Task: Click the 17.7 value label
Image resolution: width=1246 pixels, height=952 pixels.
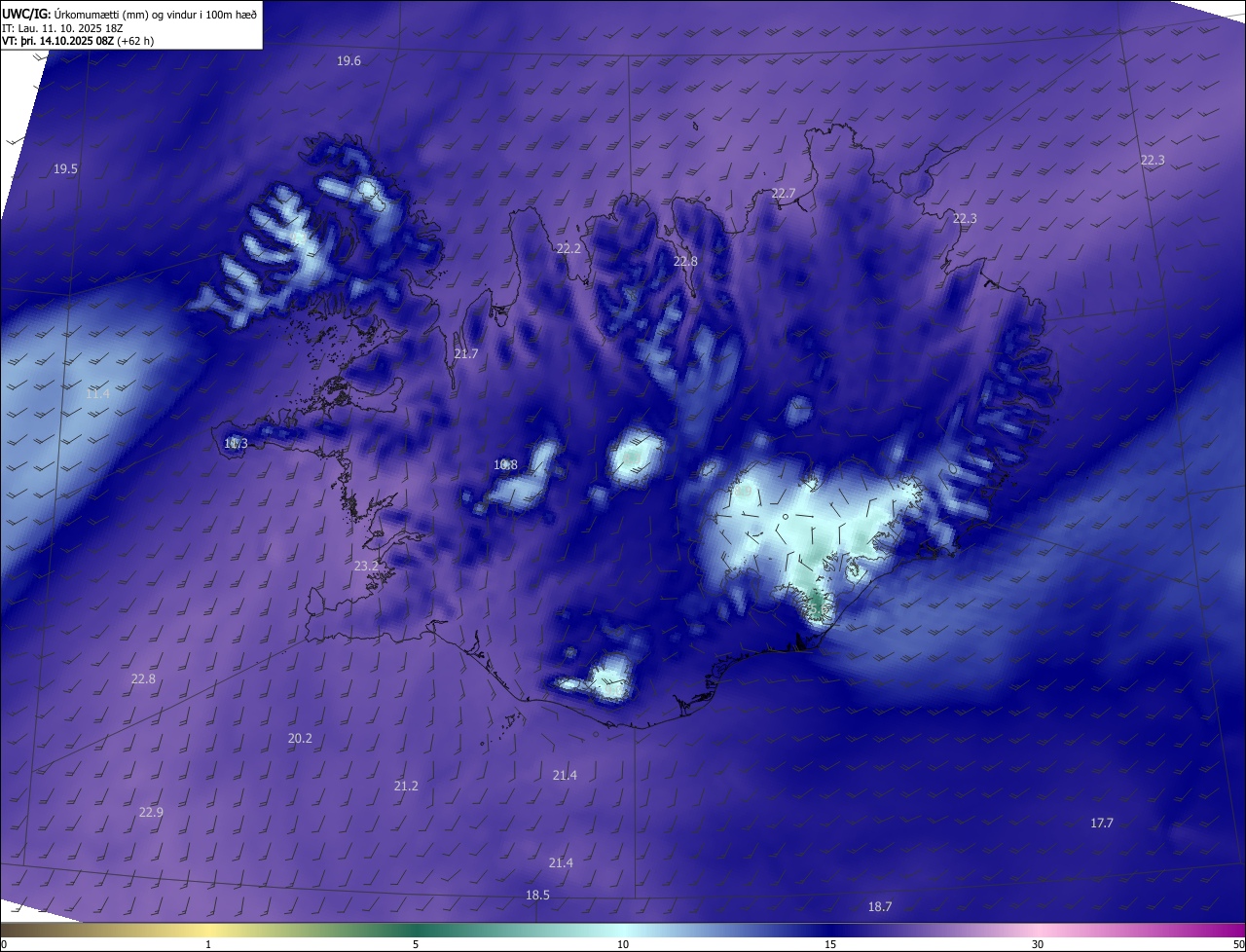Action: point(1101,823)
